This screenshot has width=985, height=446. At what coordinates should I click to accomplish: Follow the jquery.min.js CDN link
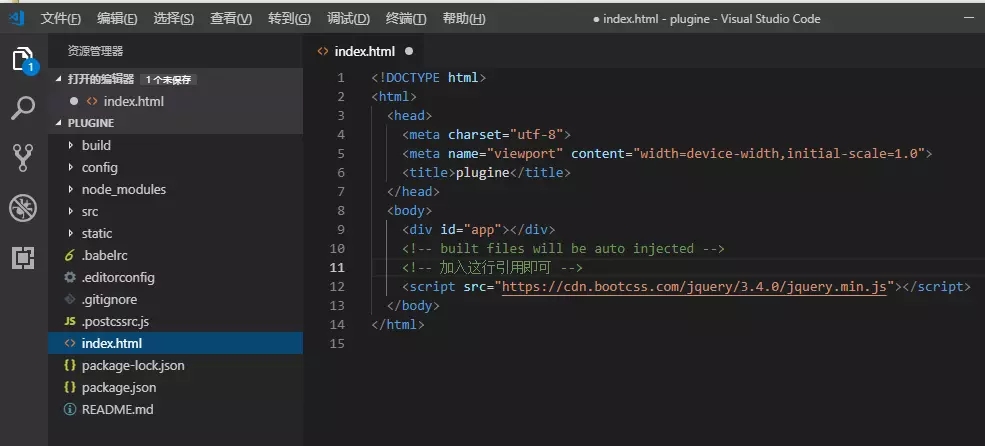pyautogui.click(x=695, y=287)
